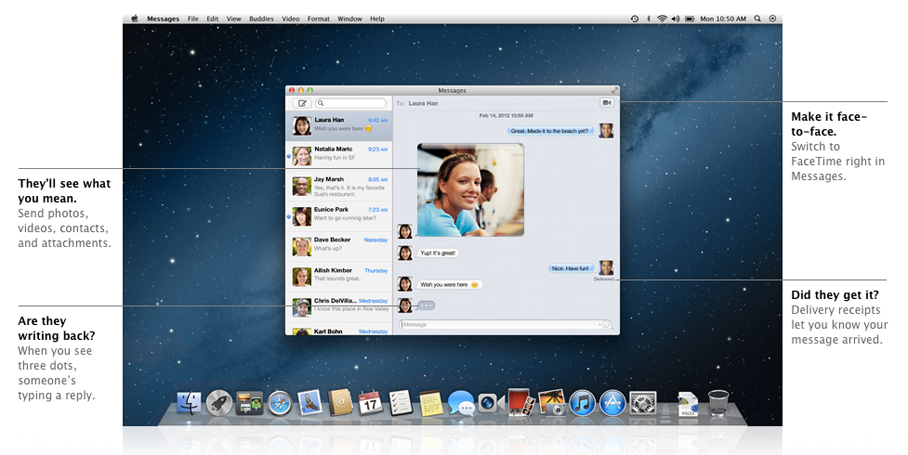The width and height of the screenshot is (908, 455).
Task: Click the search conversations field
Action: click(351, 103)
